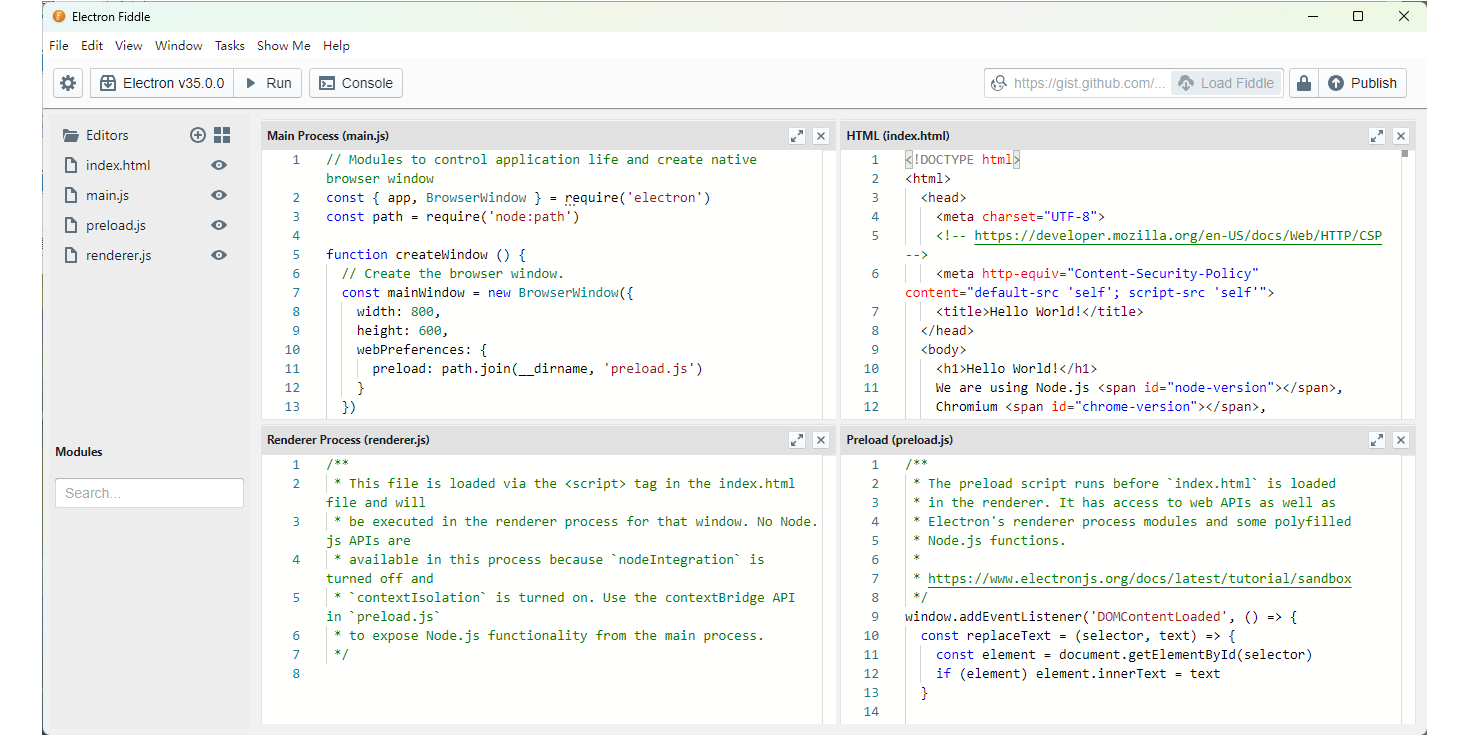Maximize the Main Process editor panel
1470x735 pixels.
point(797,135)
